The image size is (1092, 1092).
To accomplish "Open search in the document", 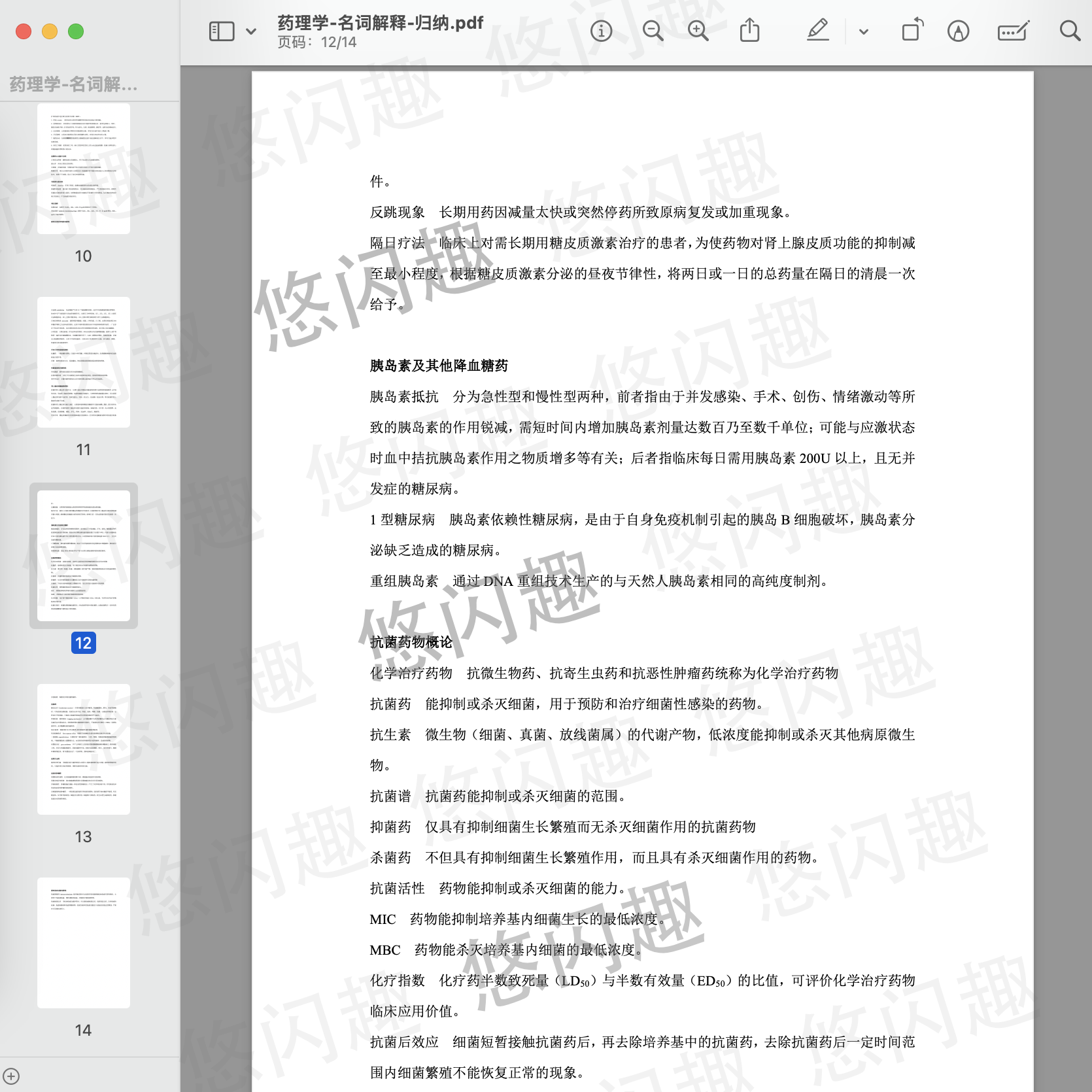I will coord(1070,31).
